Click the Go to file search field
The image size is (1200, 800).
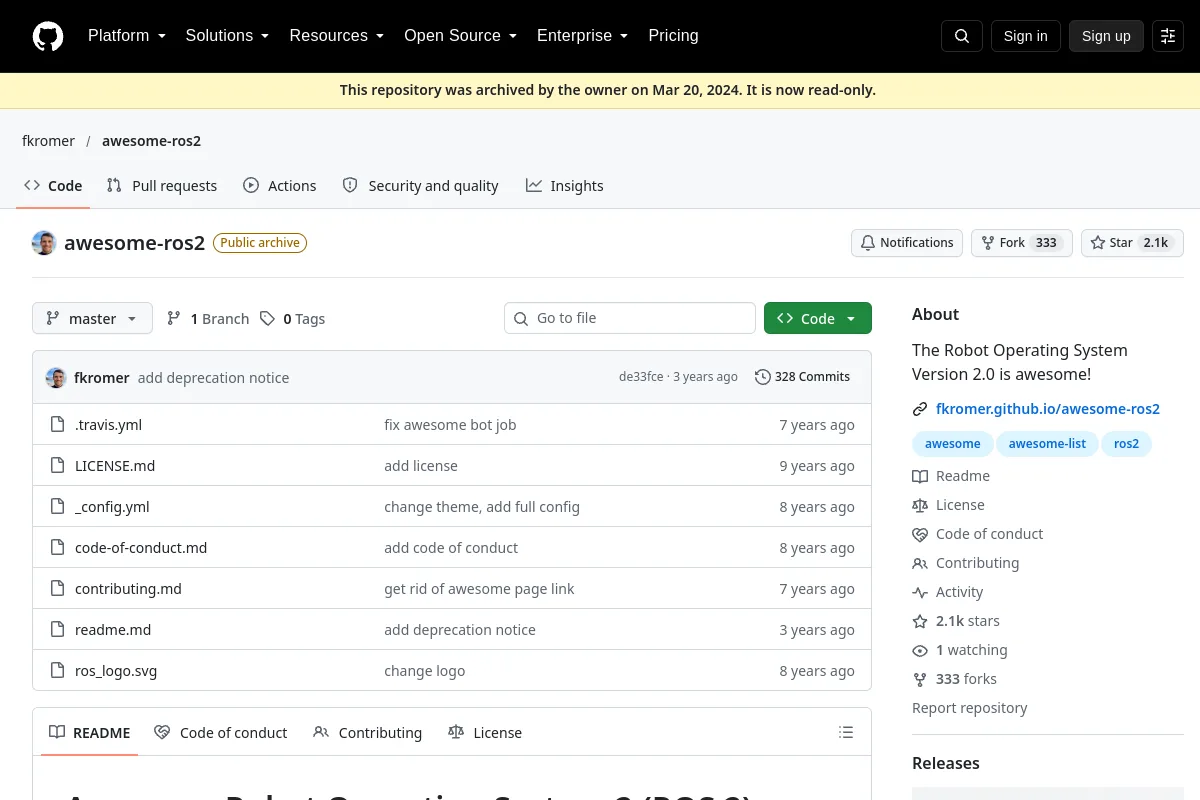(630, 318)
